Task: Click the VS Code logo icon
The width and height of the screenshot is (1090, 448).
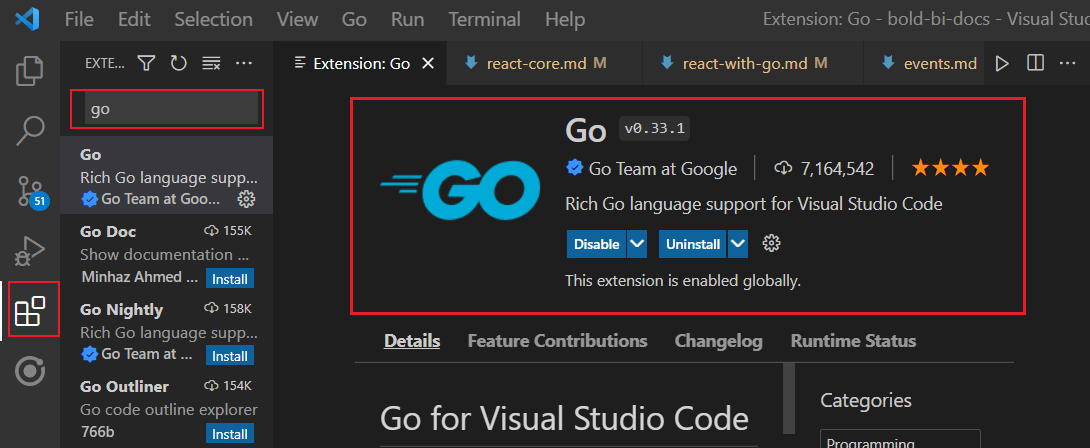Action: pyautogui.click(x=27, y=19)
